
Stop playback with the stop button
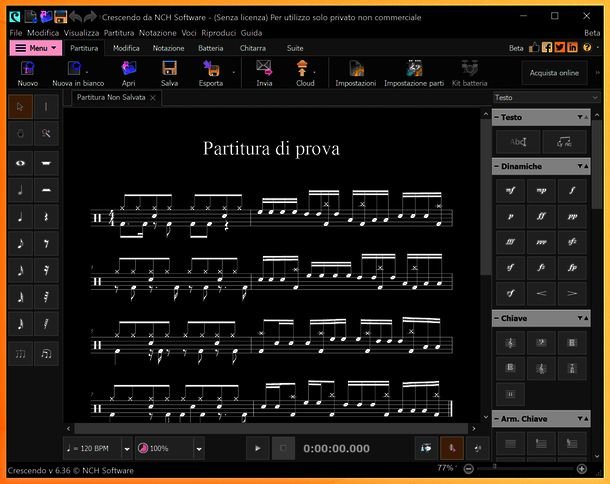click(x=283, y=448)
